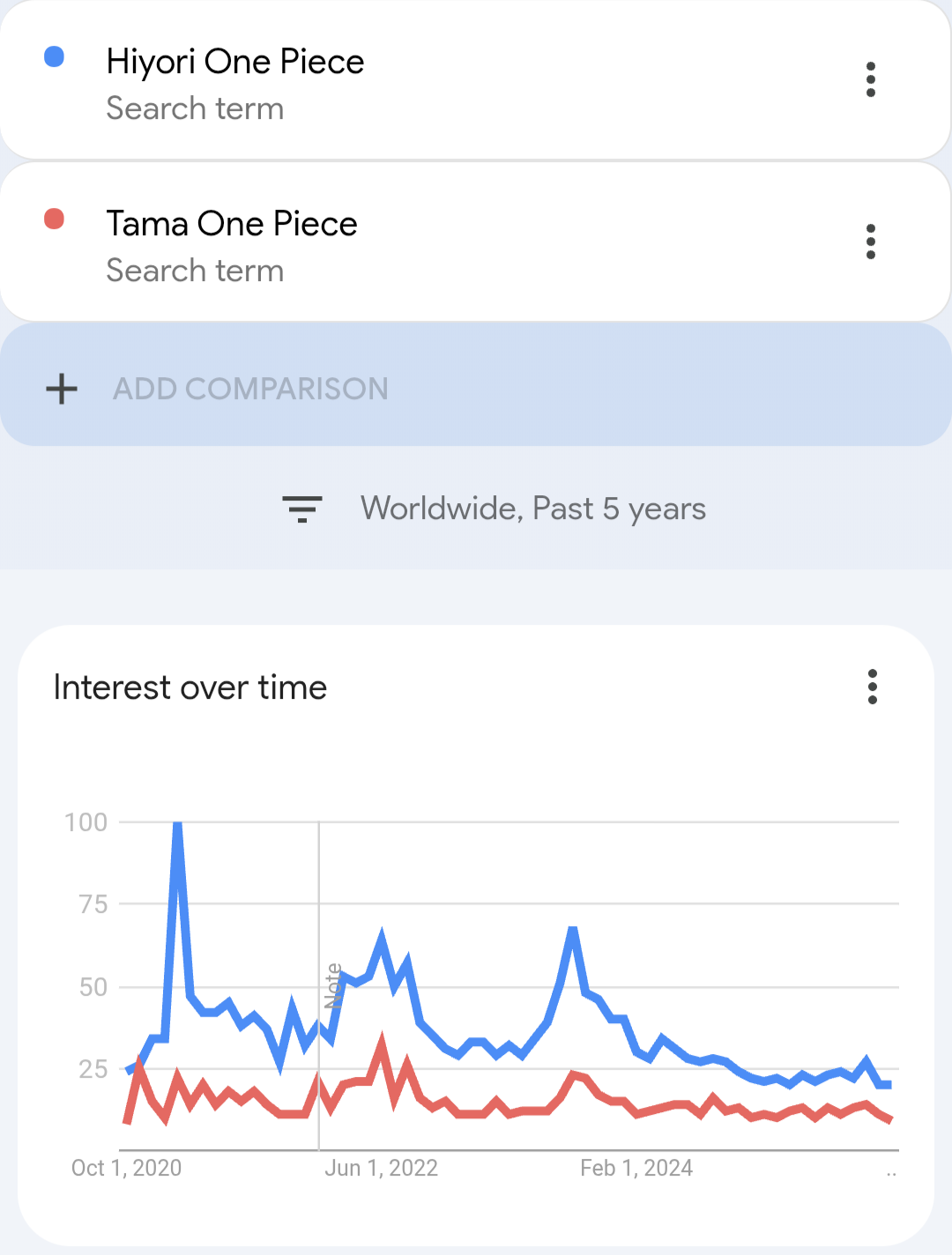This screenshot has width=952, height=1255.
Task: Change the Worldwide, Past 5 years filter
Action: click(532, 509)
